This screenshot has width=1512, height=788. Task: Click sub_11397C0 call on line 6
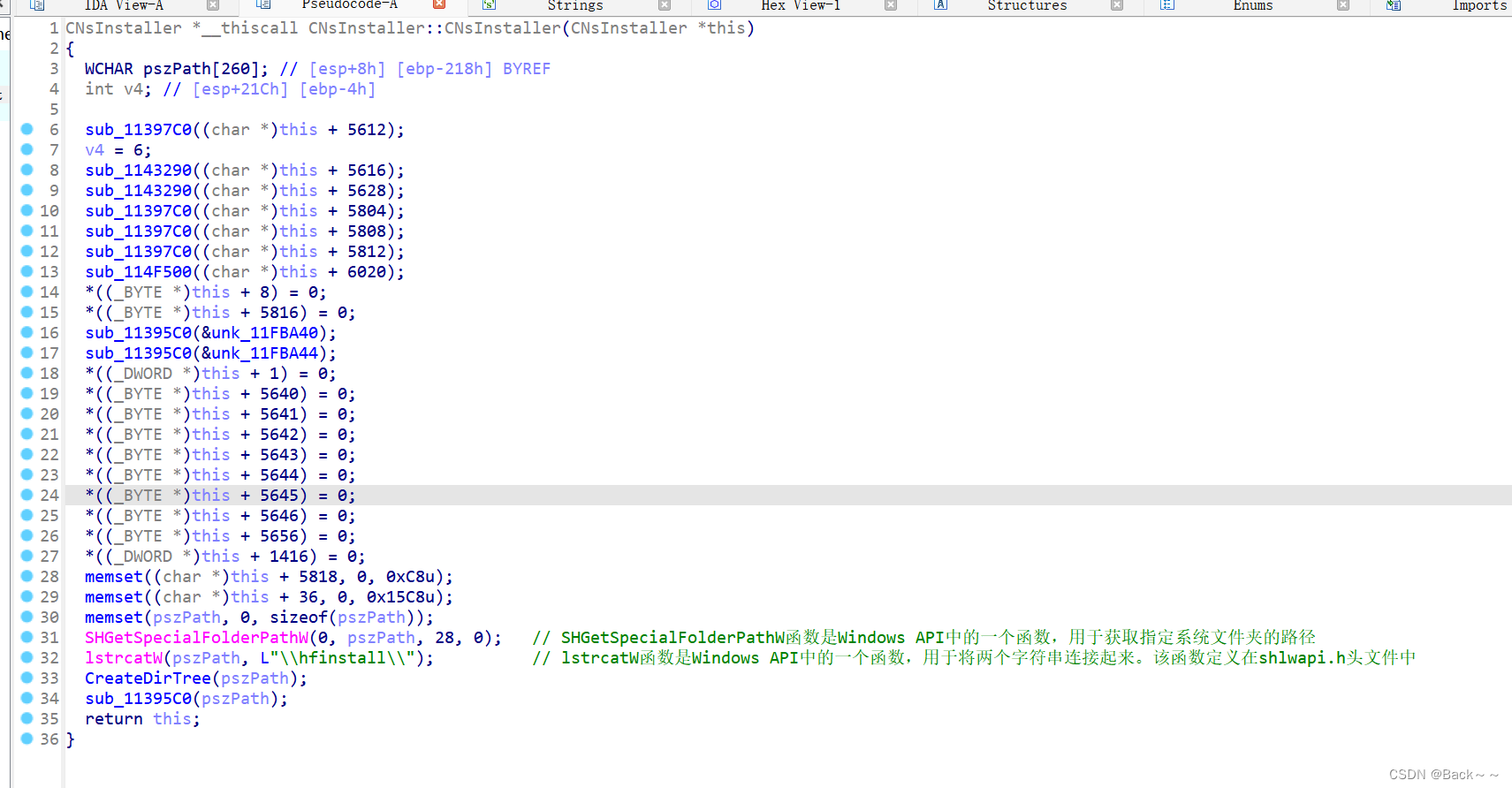tap(138, 130)
